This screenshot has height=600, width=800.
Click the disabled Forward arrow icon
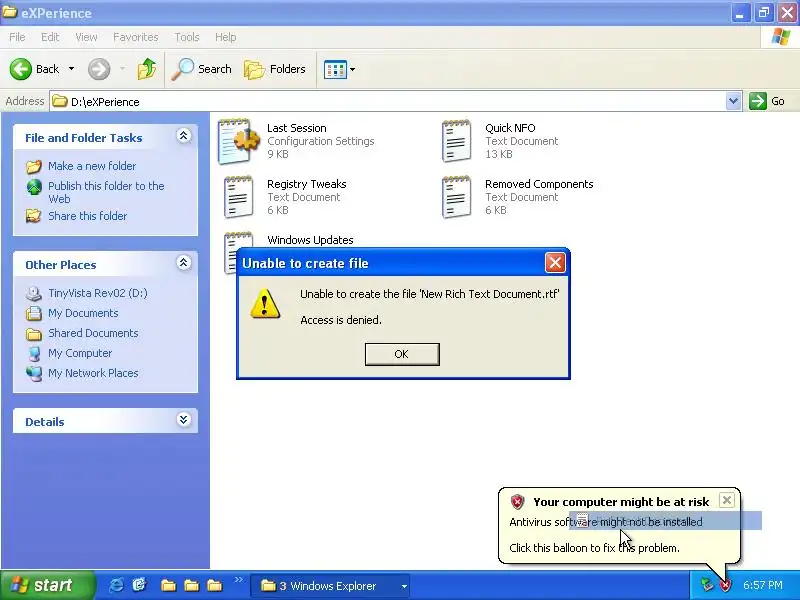[x=99, y=69]
